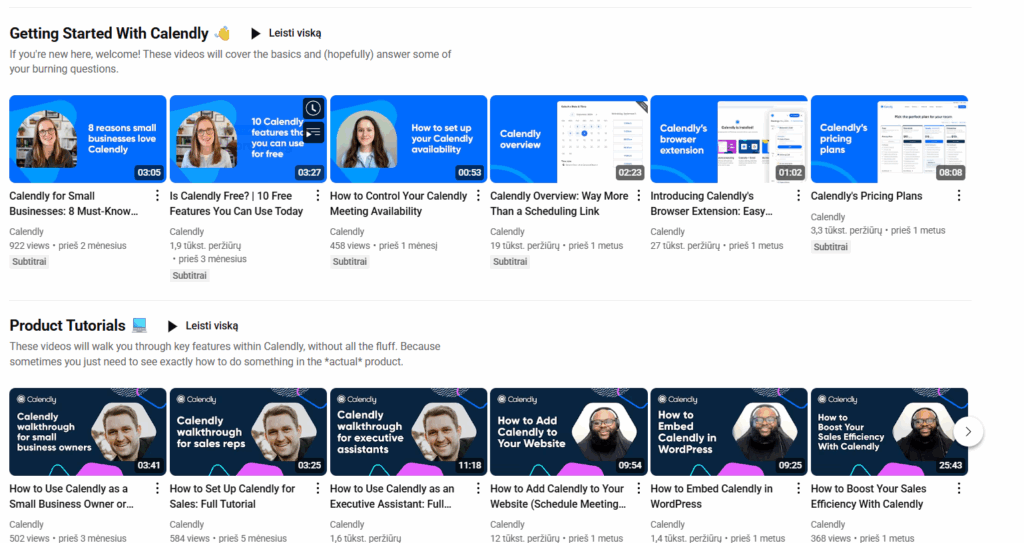Screen dimensions: 1024x543
Task: Open menu for Is Calendly Free video
Action: pos(317,195)
